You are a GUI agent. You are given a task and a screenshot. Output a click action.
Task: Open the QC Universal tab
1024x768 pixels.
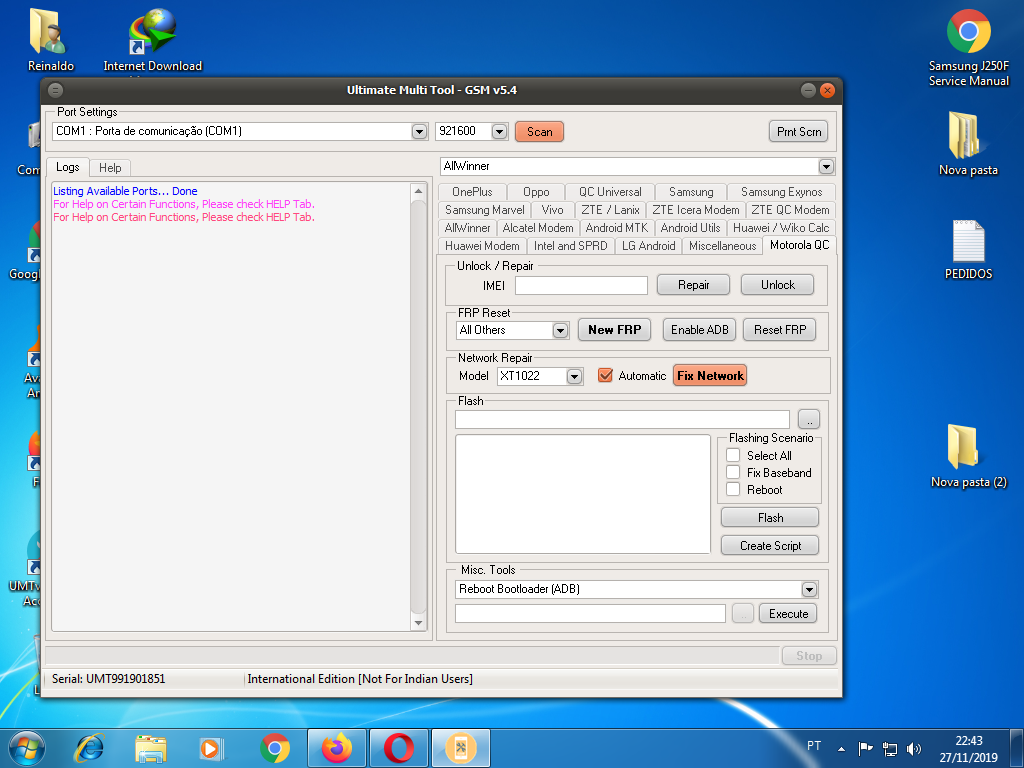610,192
